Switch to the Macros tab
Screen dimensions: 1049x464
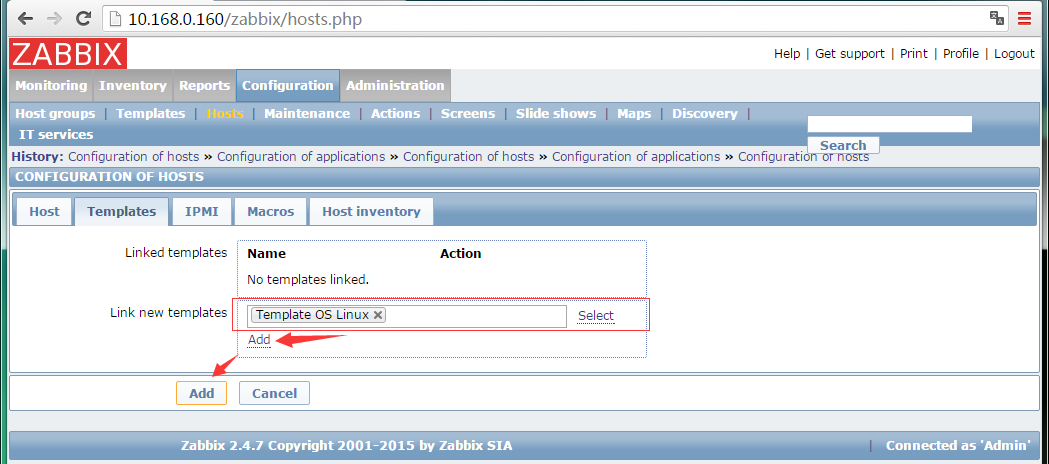[270, 212]
